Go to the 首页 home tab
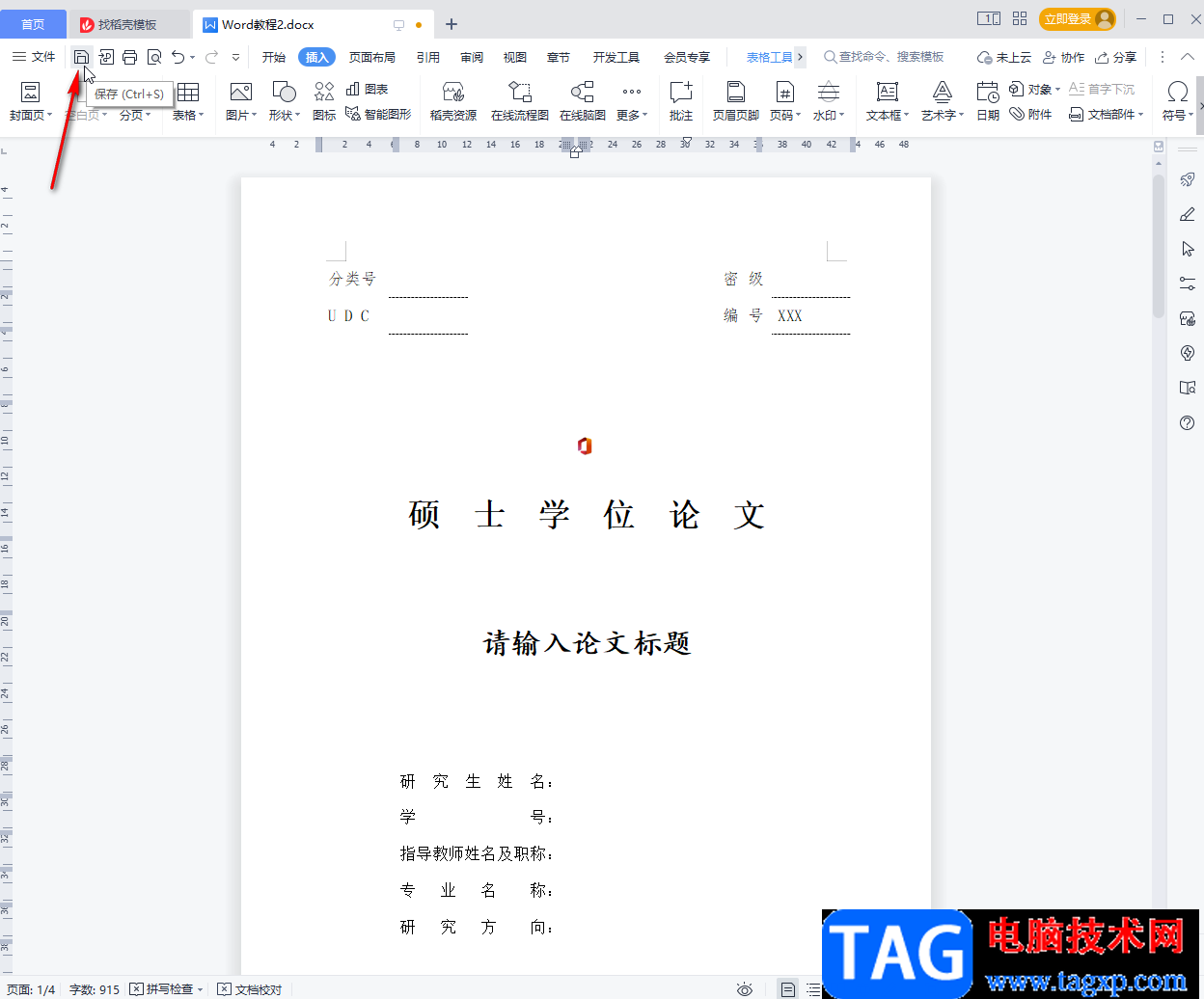 pyautogui.click(x=33, y=24)
